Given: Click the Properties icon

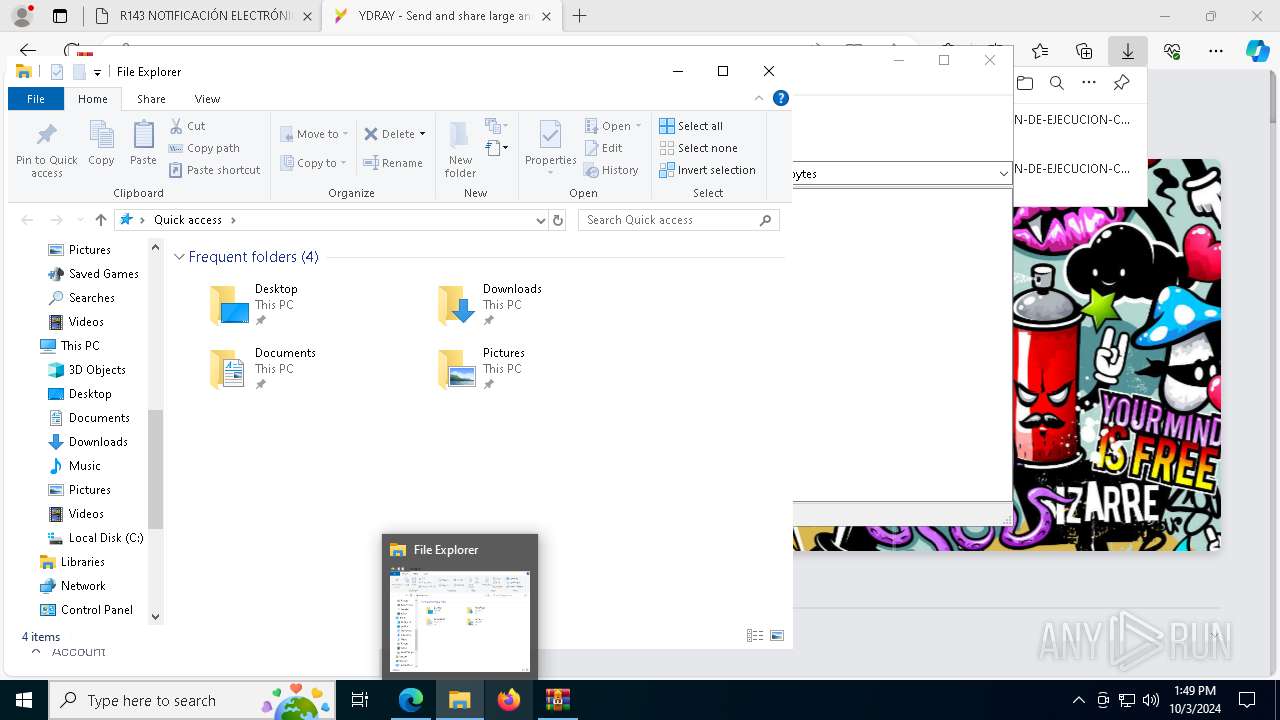Looking at the screenshot, I should [550, 146].
